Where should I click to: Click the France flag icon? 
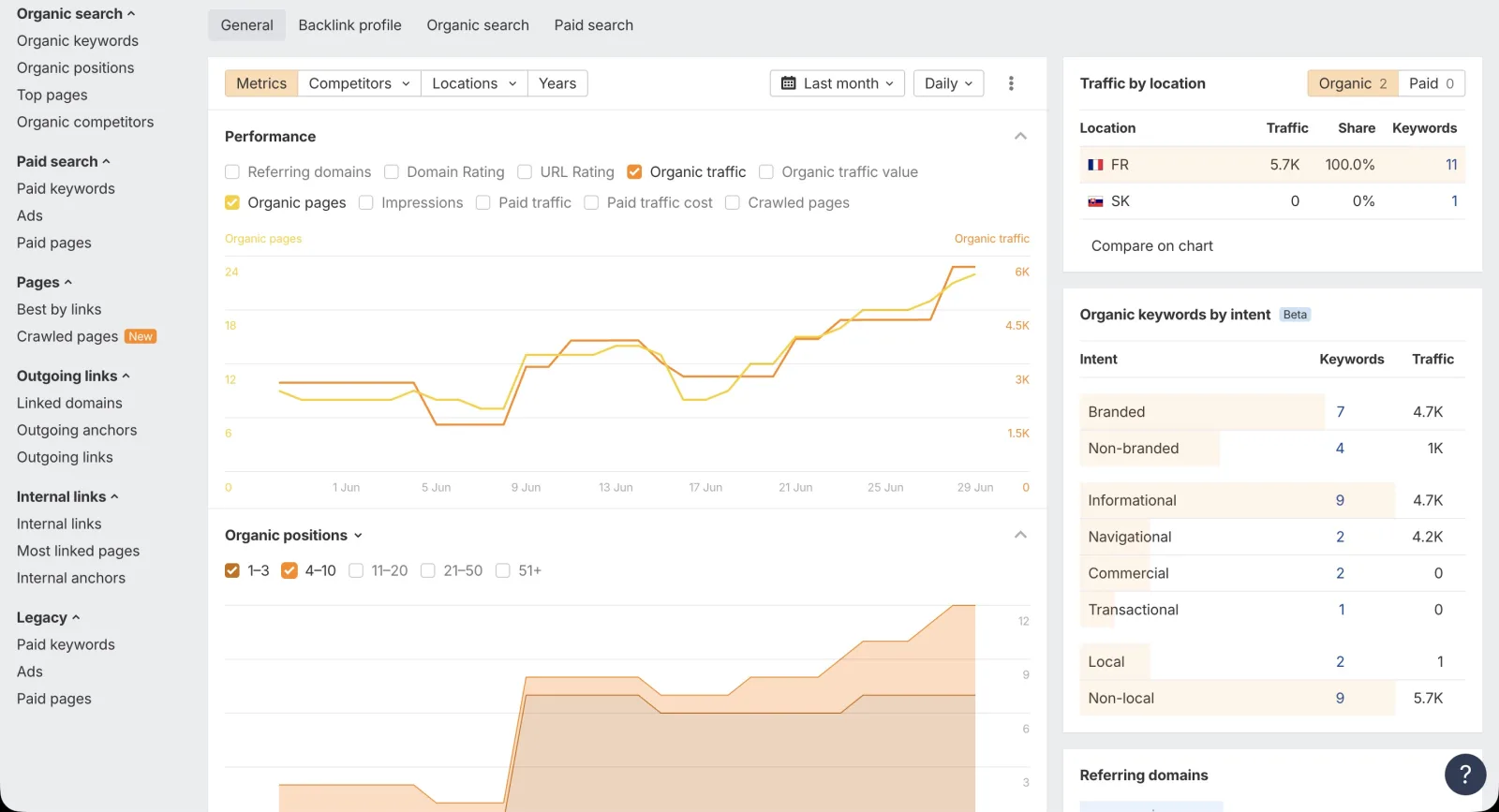click(1095, 165)
